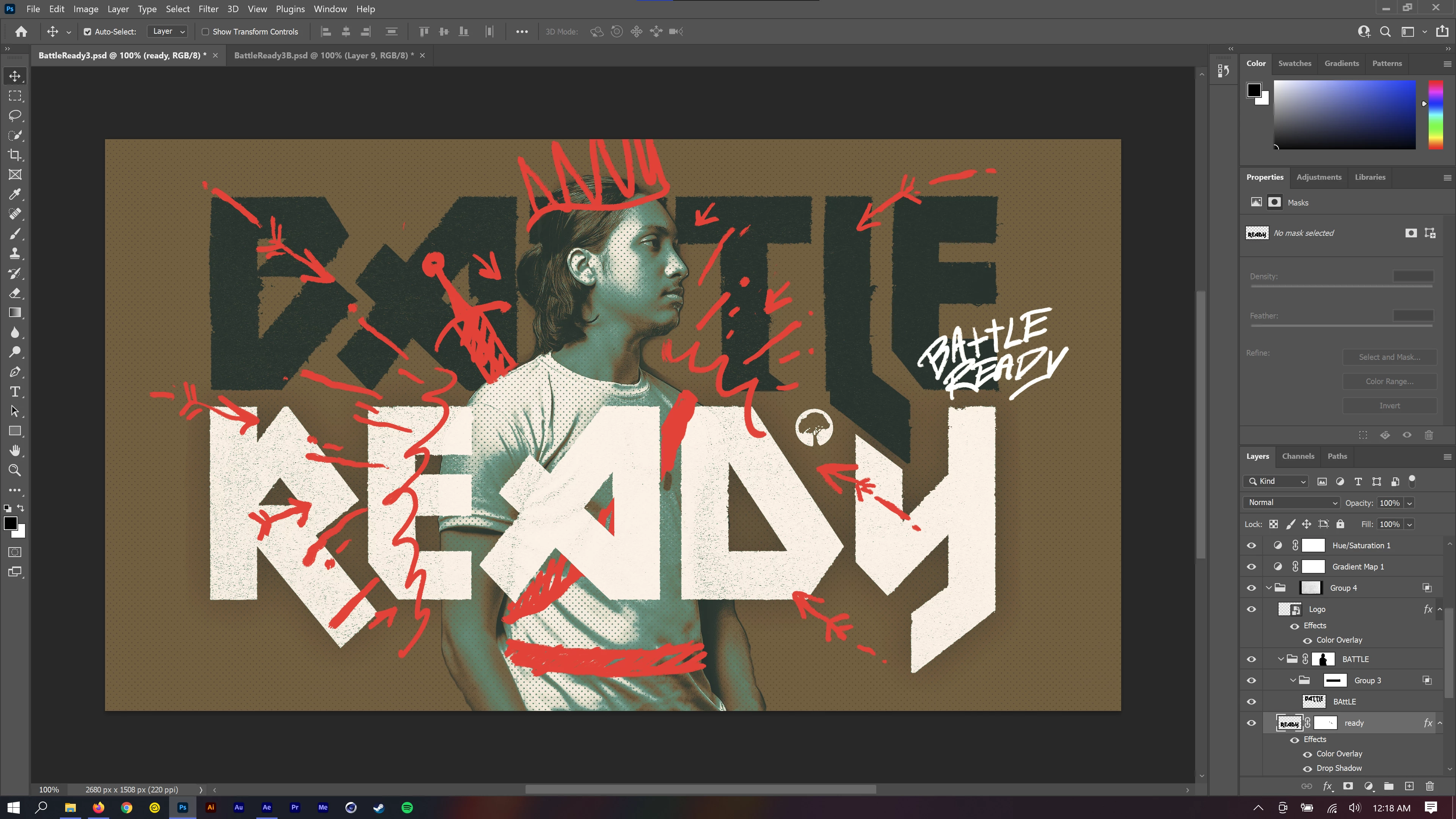
Task: Switch to the Channels tab
Action: 1298,456
